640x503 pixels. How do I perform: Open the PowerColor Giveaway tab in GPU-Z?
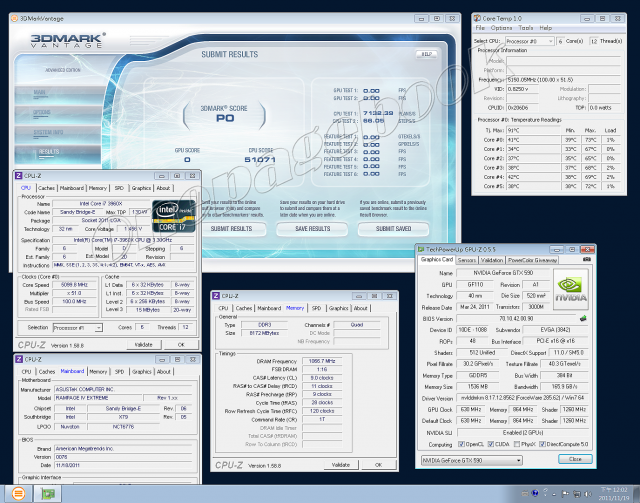pos(532,260)
